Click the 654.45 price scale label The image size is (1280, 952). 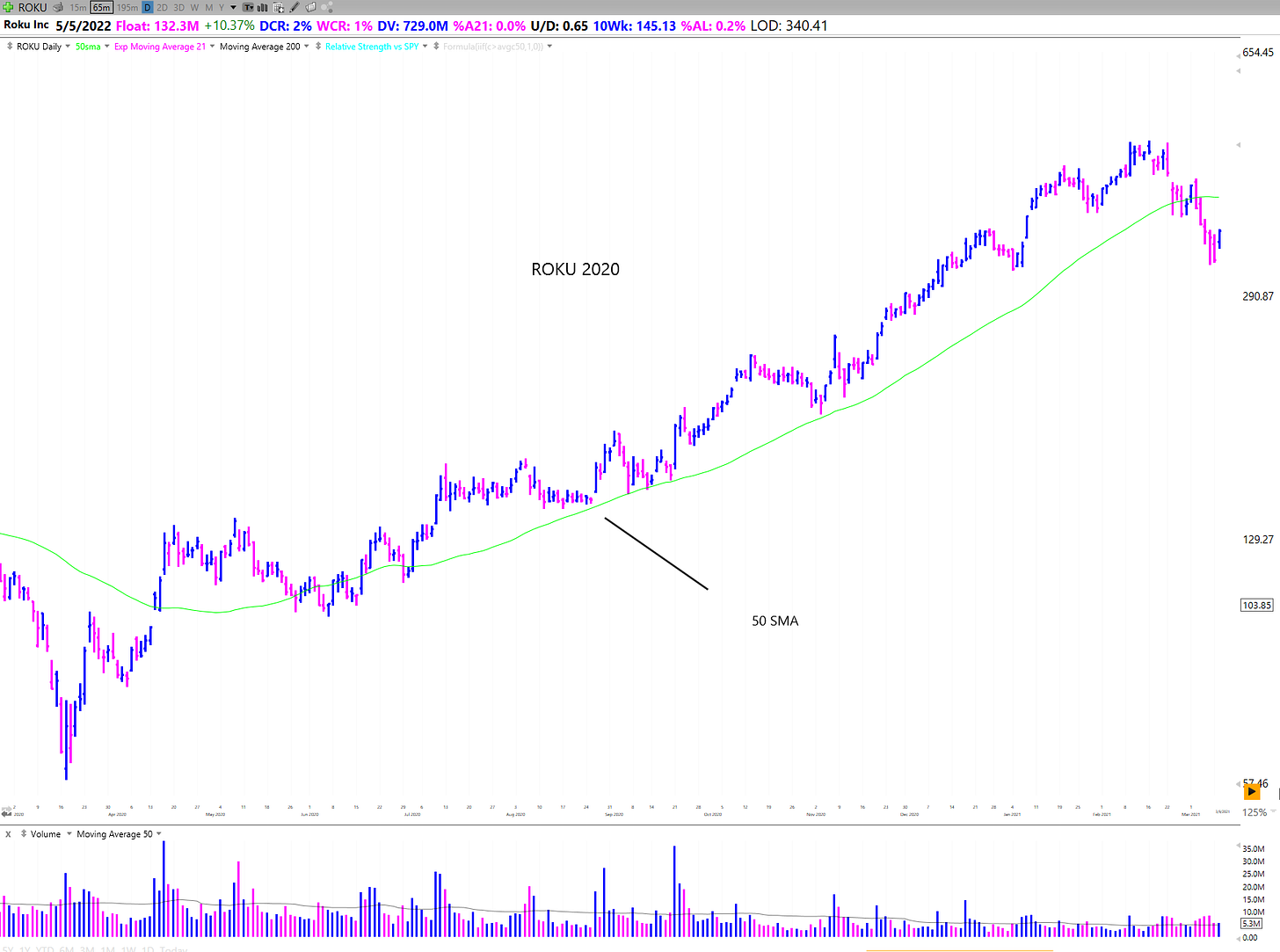(x=1258, y=53)
